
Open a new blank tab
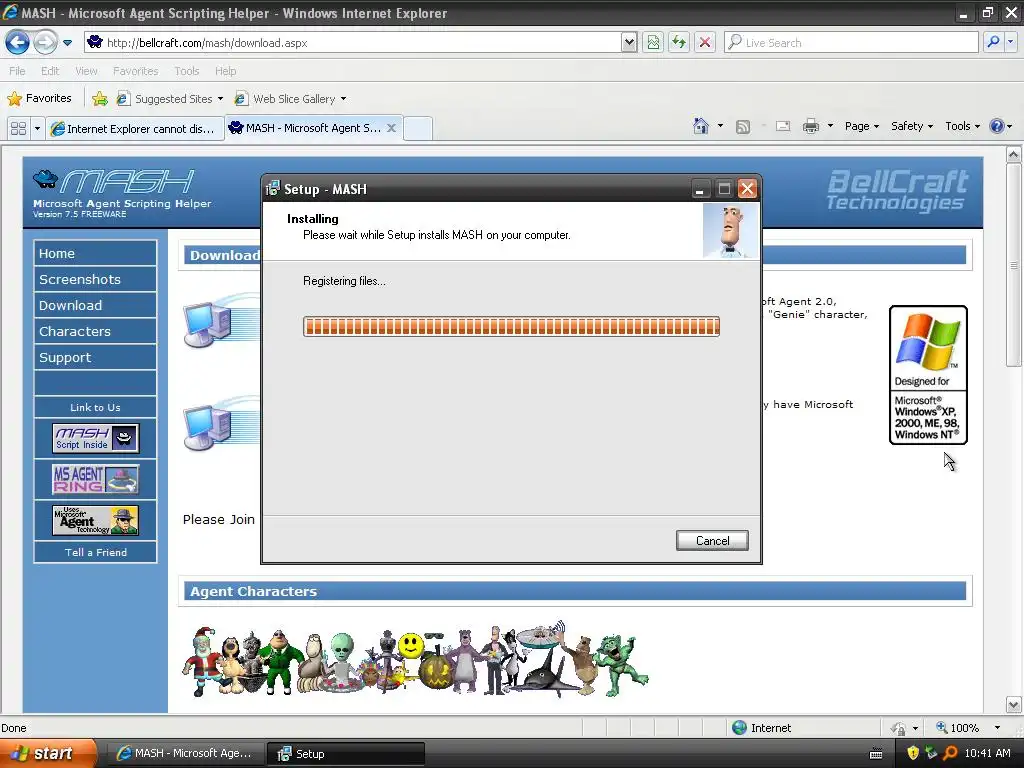(418, 128)
